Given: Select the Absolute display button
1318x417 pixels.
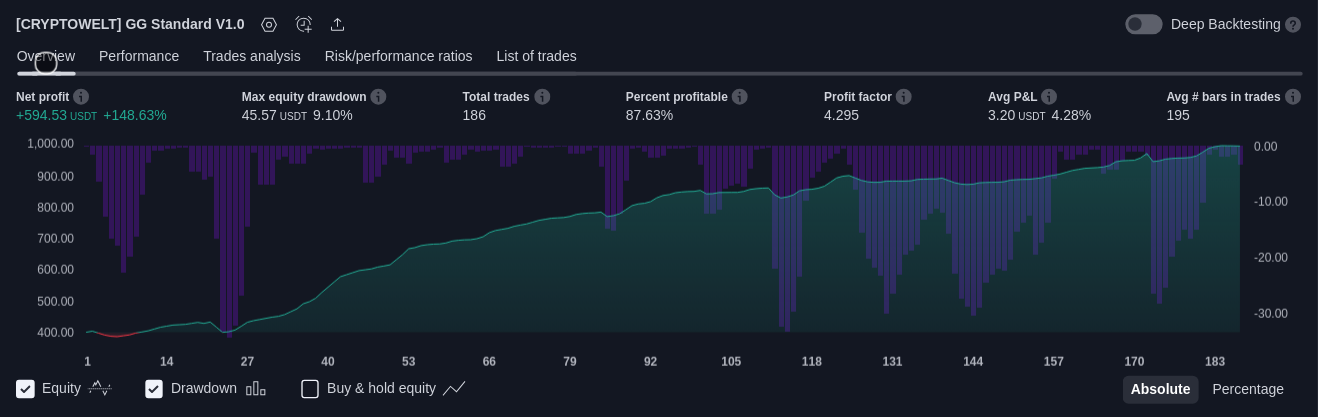Looking at the screenshot, I should pos(1160,389).
